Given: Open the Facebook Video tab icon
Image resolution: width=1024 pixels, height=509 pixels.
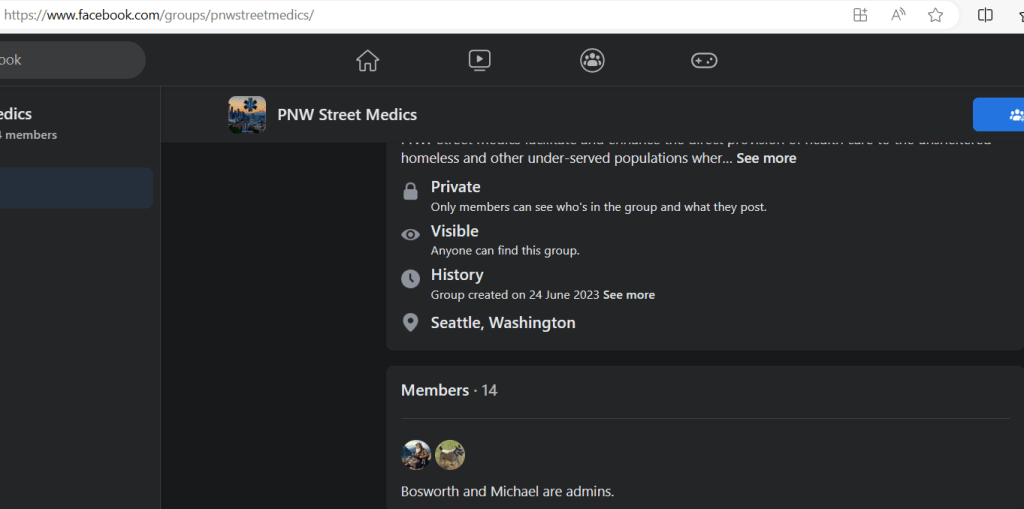Looking at the screenshot, I should [480, 61].
